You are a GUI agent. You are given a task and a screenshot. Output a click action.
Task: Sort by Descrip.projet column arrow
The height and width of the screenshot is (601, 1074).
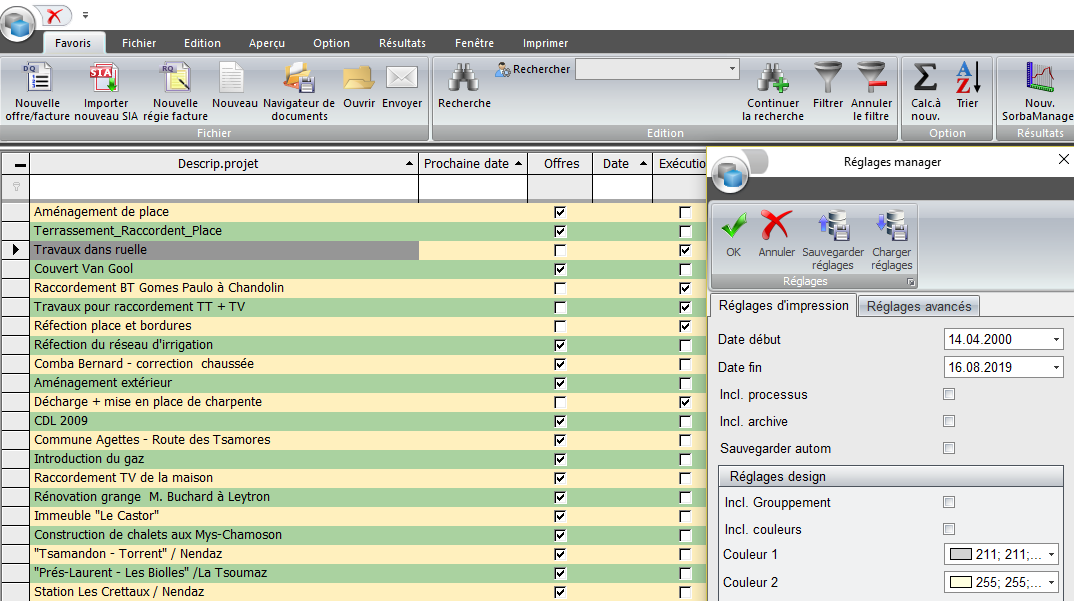[409, 163]
